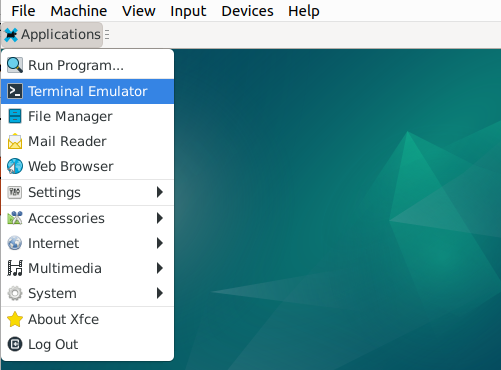501x370 pixels.
Task: Select File Manager menu entry
Action: point(88,116)
